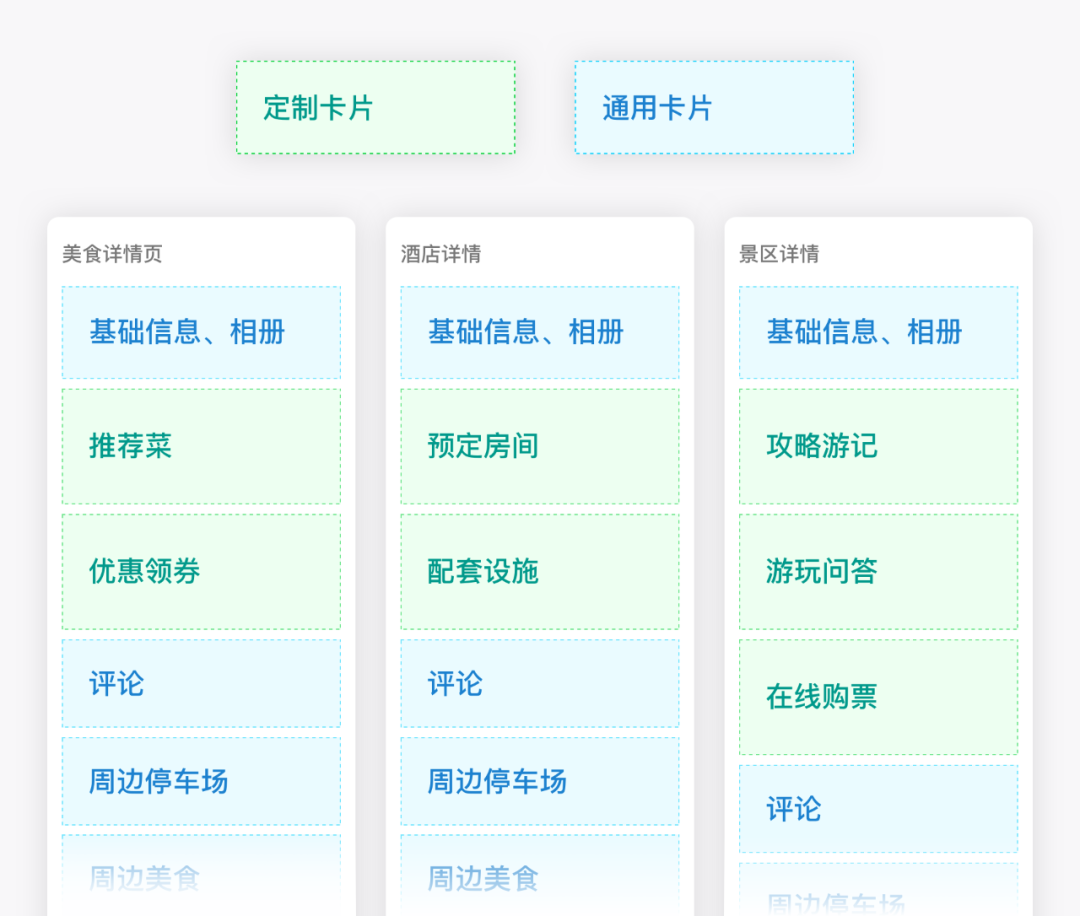Click 评论 card in 酒店详情 column
The height and width of the screenshot is (916, 1080).
(540, 684)
